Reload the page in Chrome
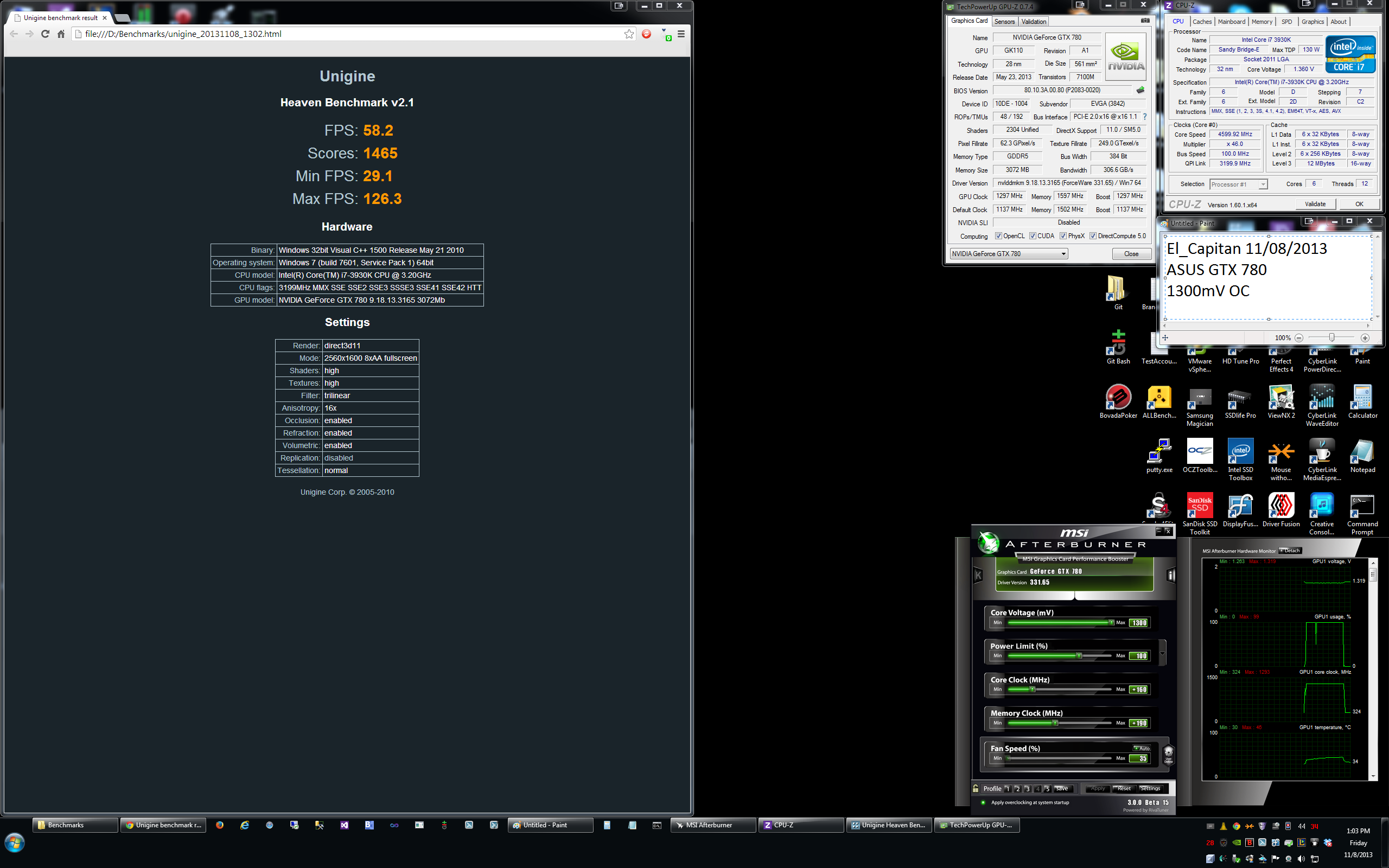 46,34
